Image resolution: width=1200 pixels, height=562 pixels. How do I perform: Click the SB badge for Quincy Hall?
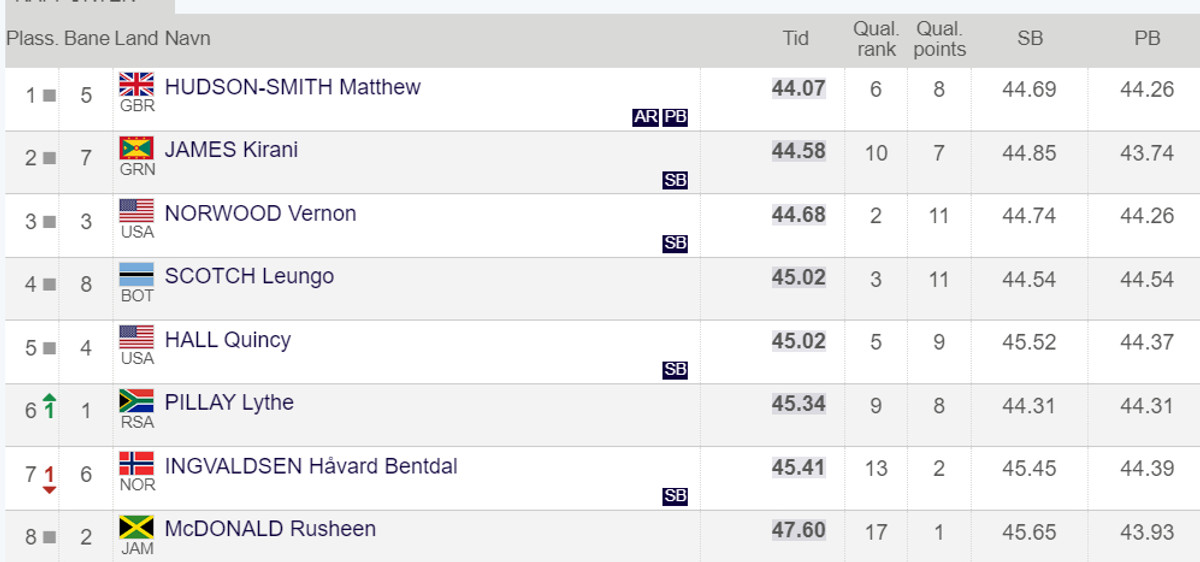[675, 370]
